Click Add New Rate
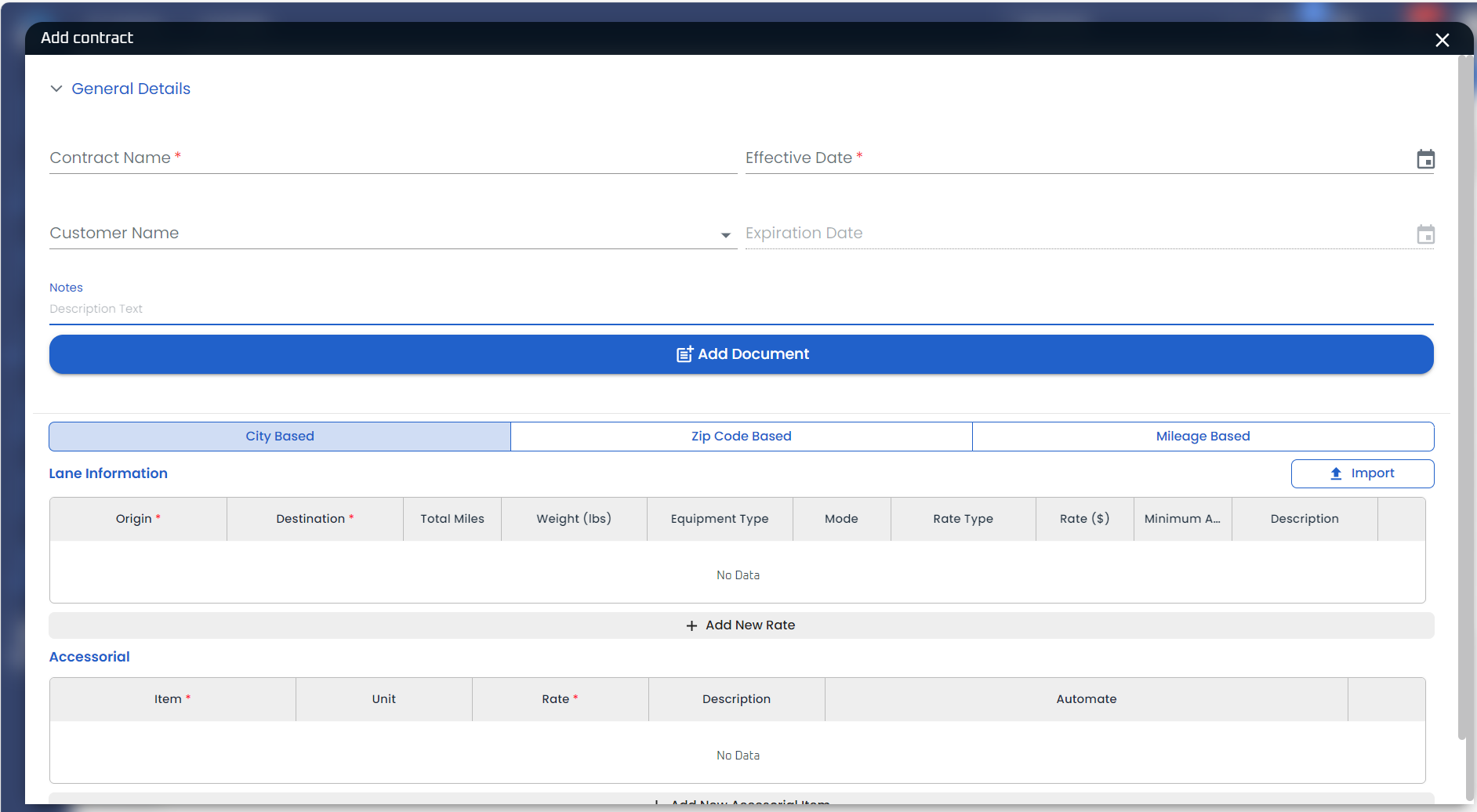 coord(741,625)
